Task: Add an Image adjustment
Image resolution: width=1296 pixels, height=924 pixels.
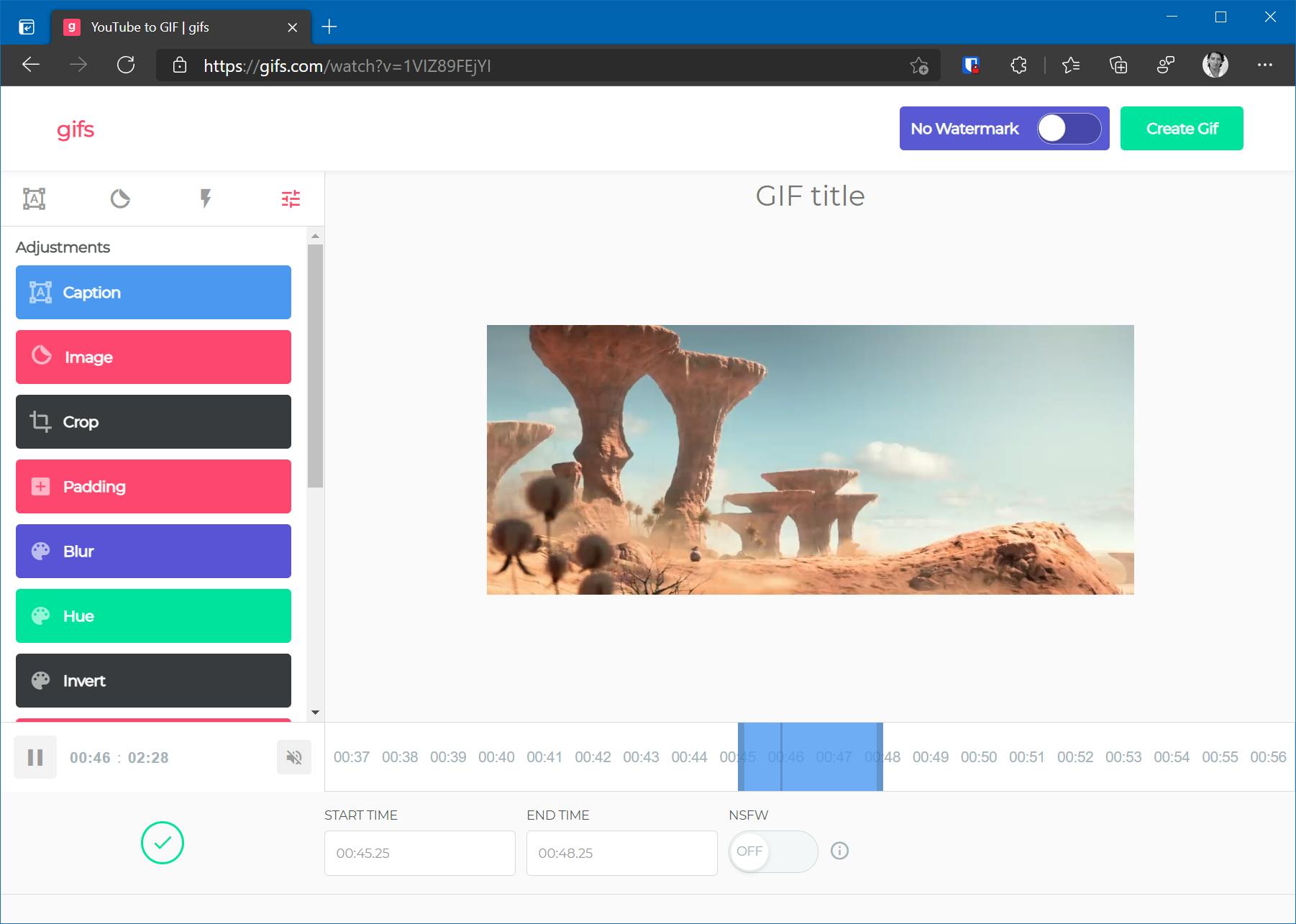Action: coord(153,357)
